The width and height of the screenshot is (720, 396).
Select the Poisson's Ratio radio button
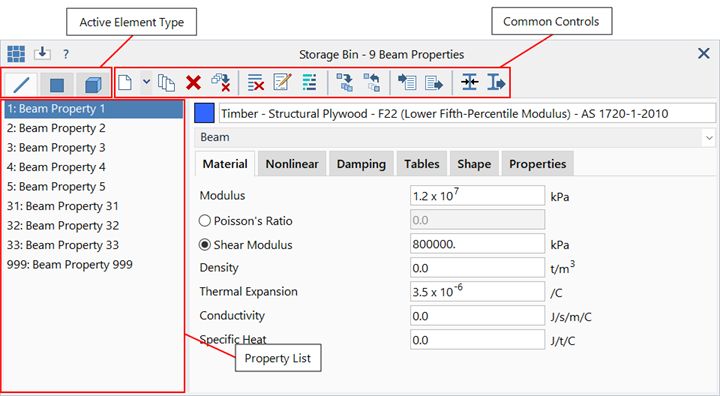pos(205,221)
